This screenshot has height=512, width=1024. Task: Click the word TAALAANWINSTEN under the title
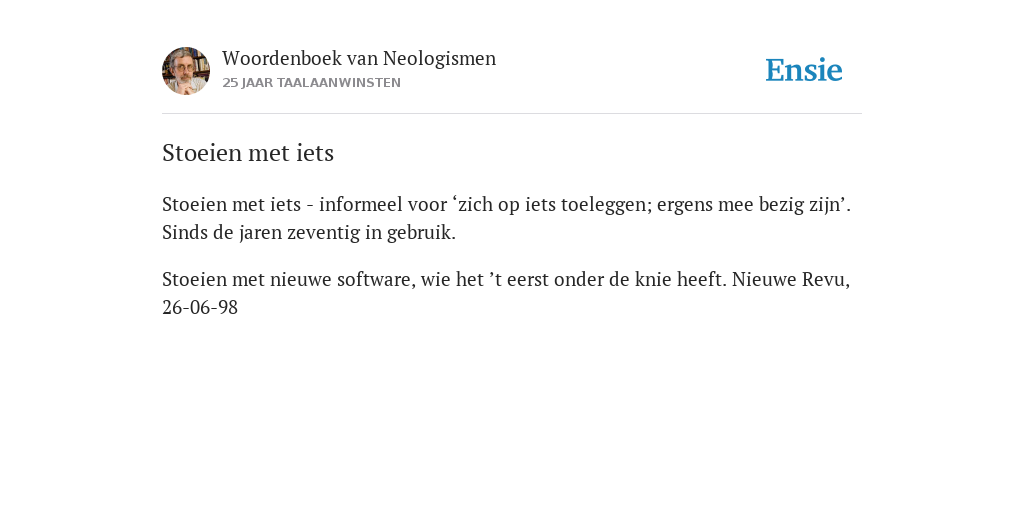[x=339, y=83]
